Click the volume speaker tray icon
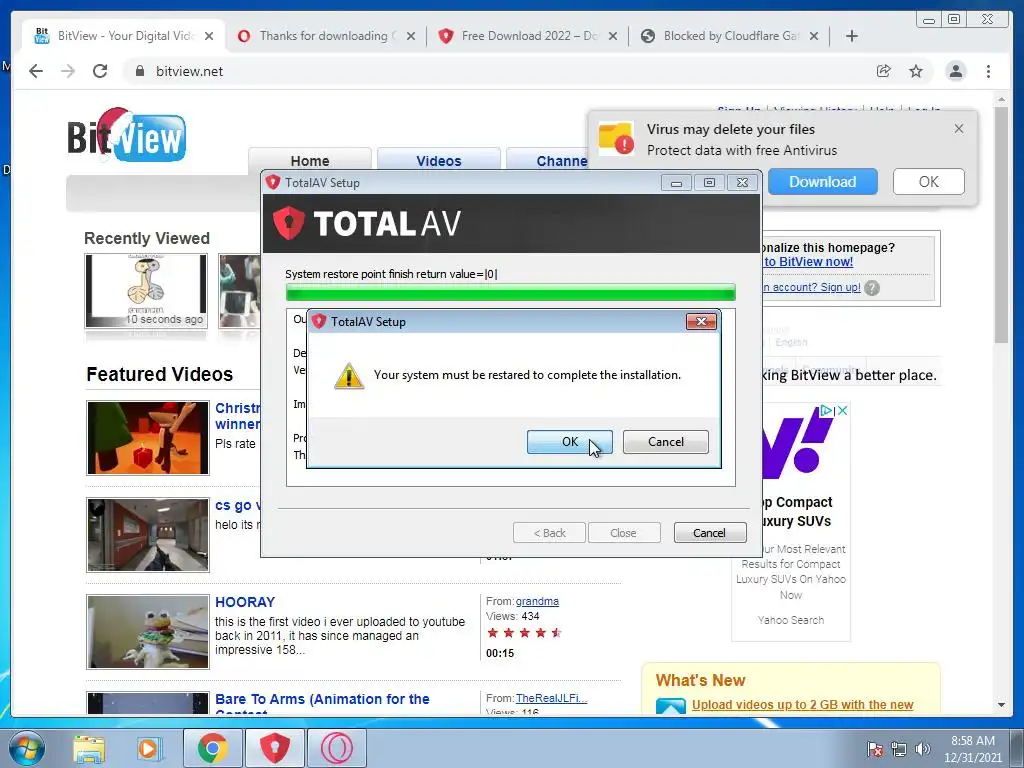 tap(922, 749)
